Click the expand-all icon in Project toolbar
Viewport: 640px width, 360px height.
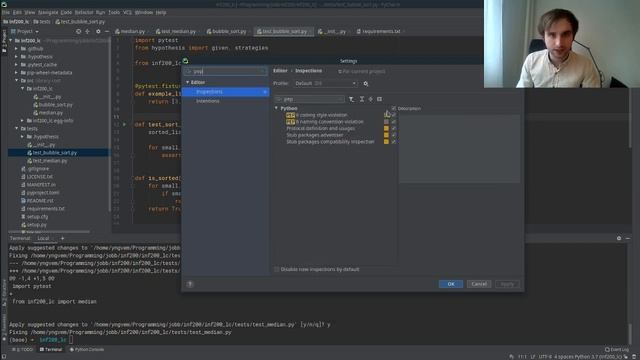tap(87, 31)
